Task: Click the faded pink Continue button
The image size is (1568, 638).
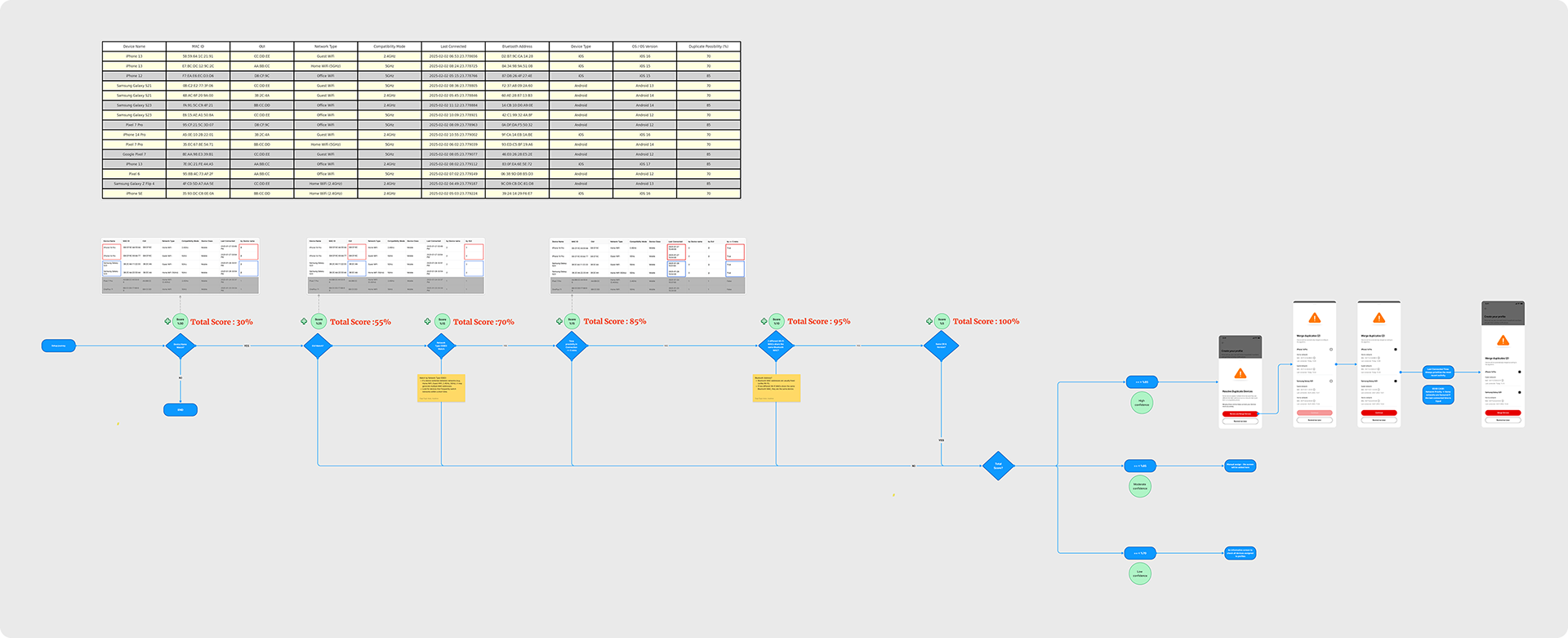Action: coord(1315,413)
